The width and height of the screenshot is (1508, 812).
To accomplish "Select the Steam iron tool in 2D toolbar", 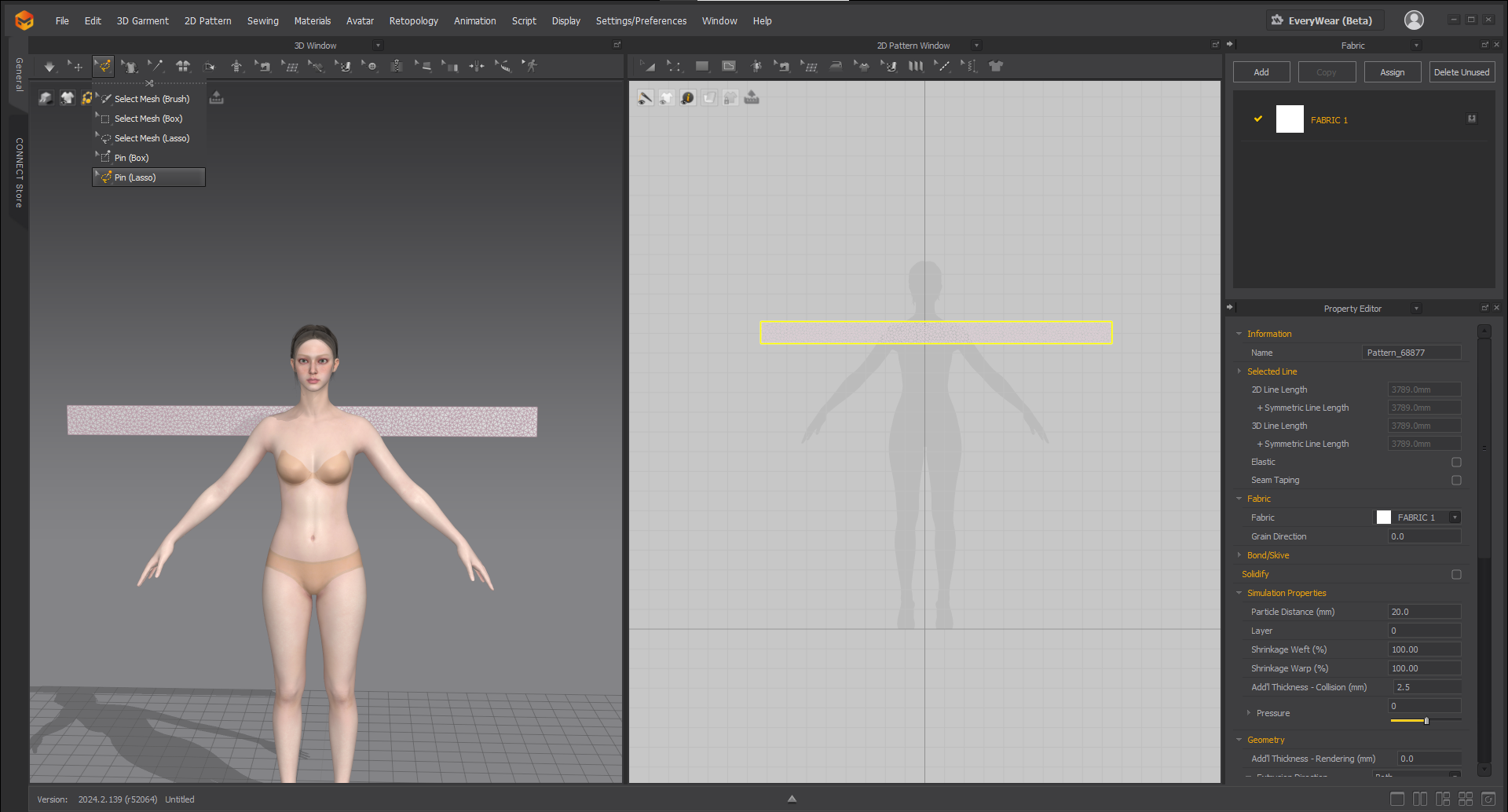I will pyautogui.click(x=836, y=67).
